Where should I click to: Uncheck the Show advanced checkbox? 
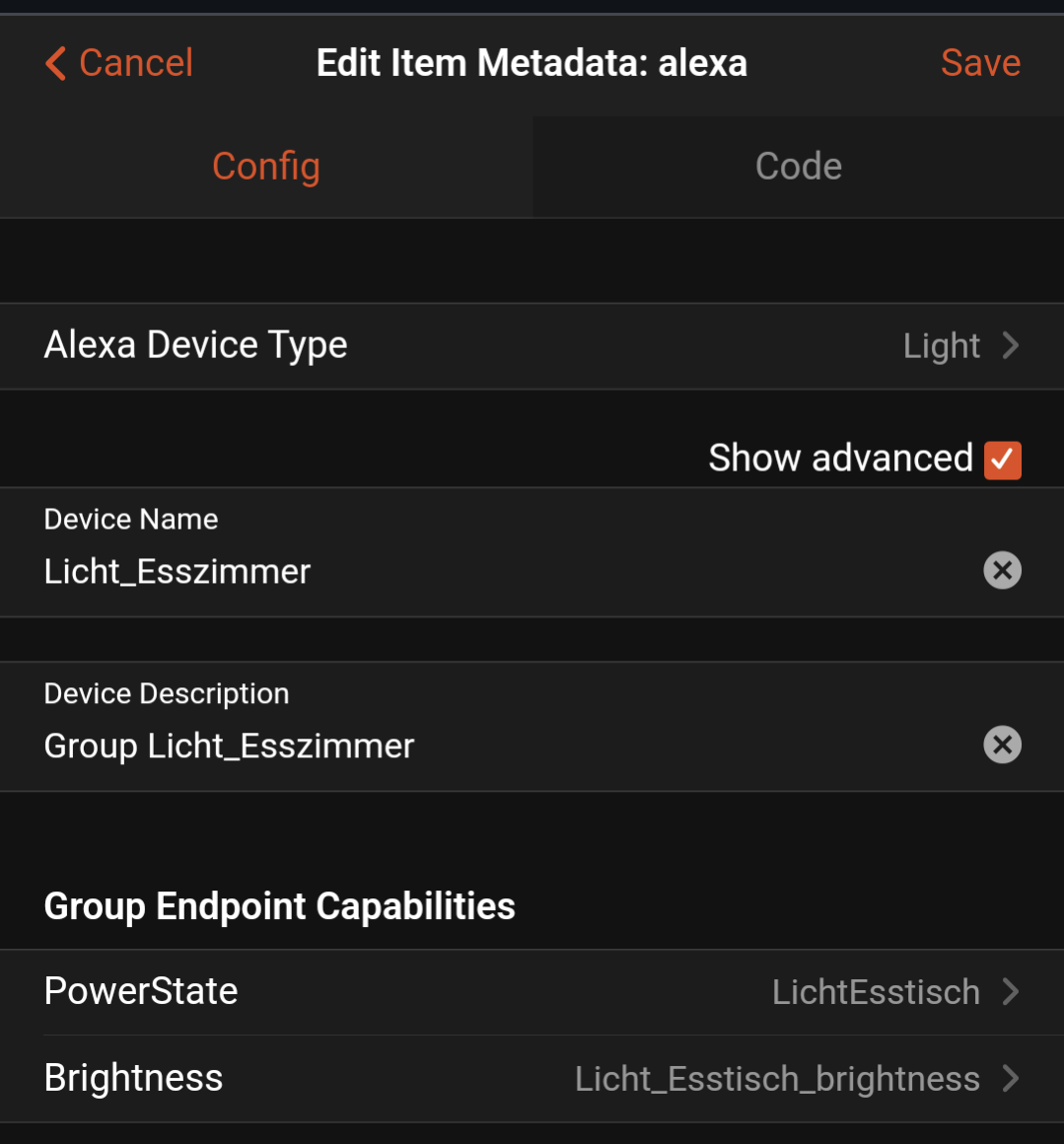point(1002,460)
